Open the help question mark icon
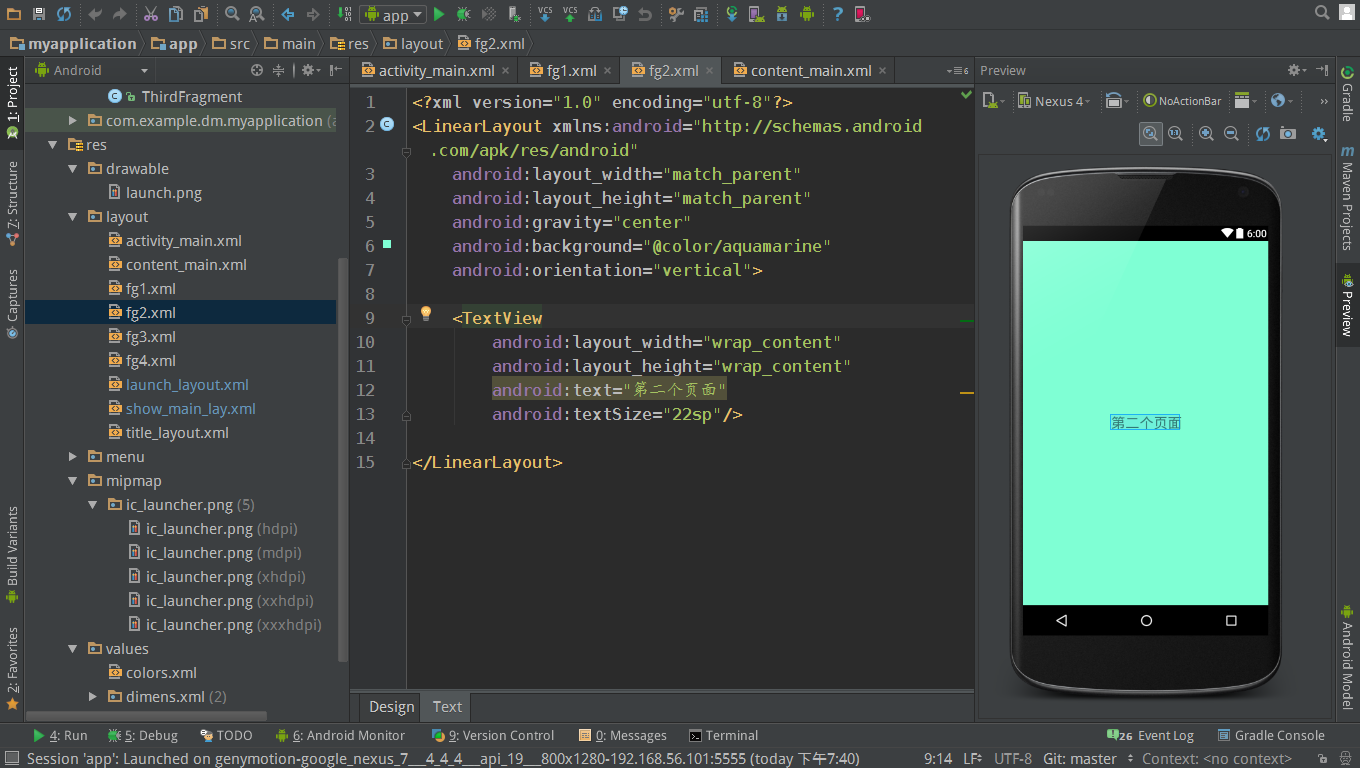The height and width of the screenshot is (768, 1360). tap(838, 14)
